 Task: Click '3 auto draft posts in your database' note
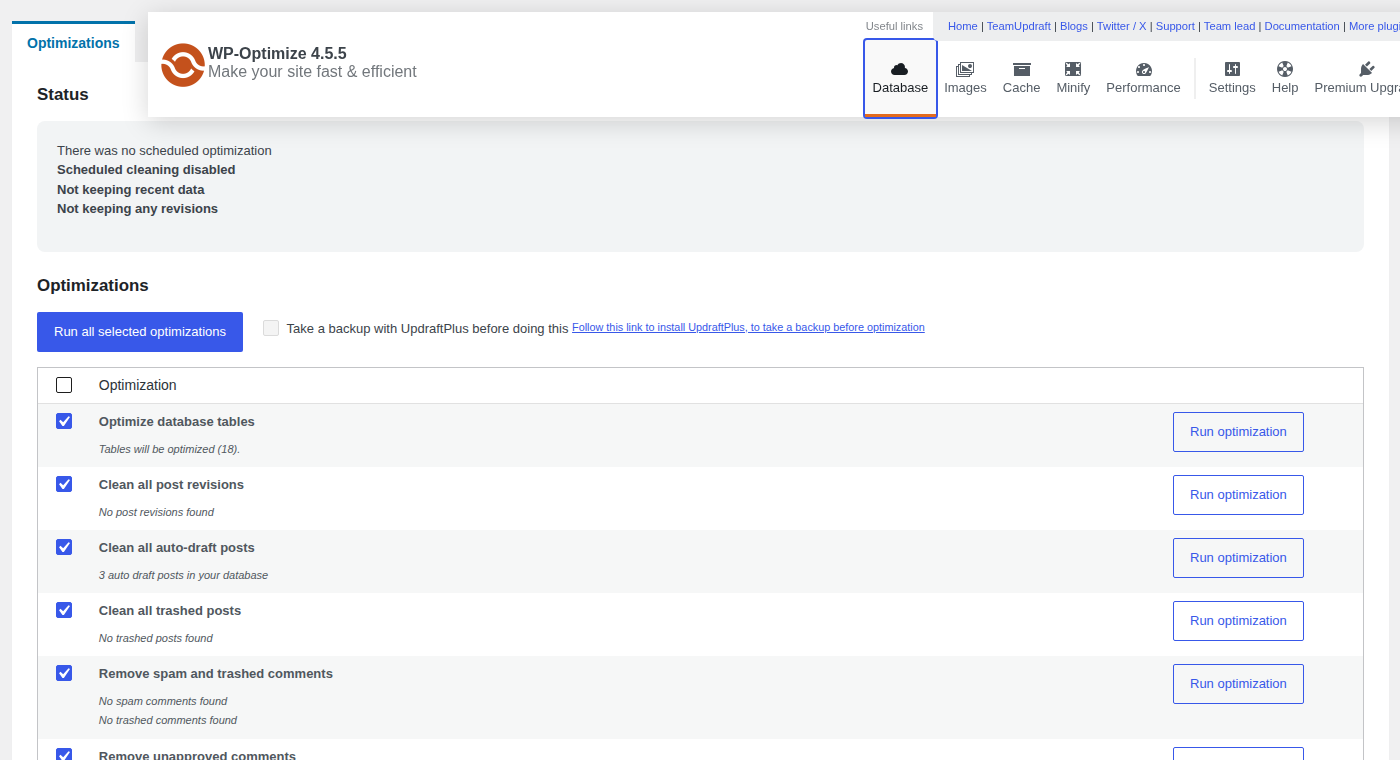tap(183, 575)
